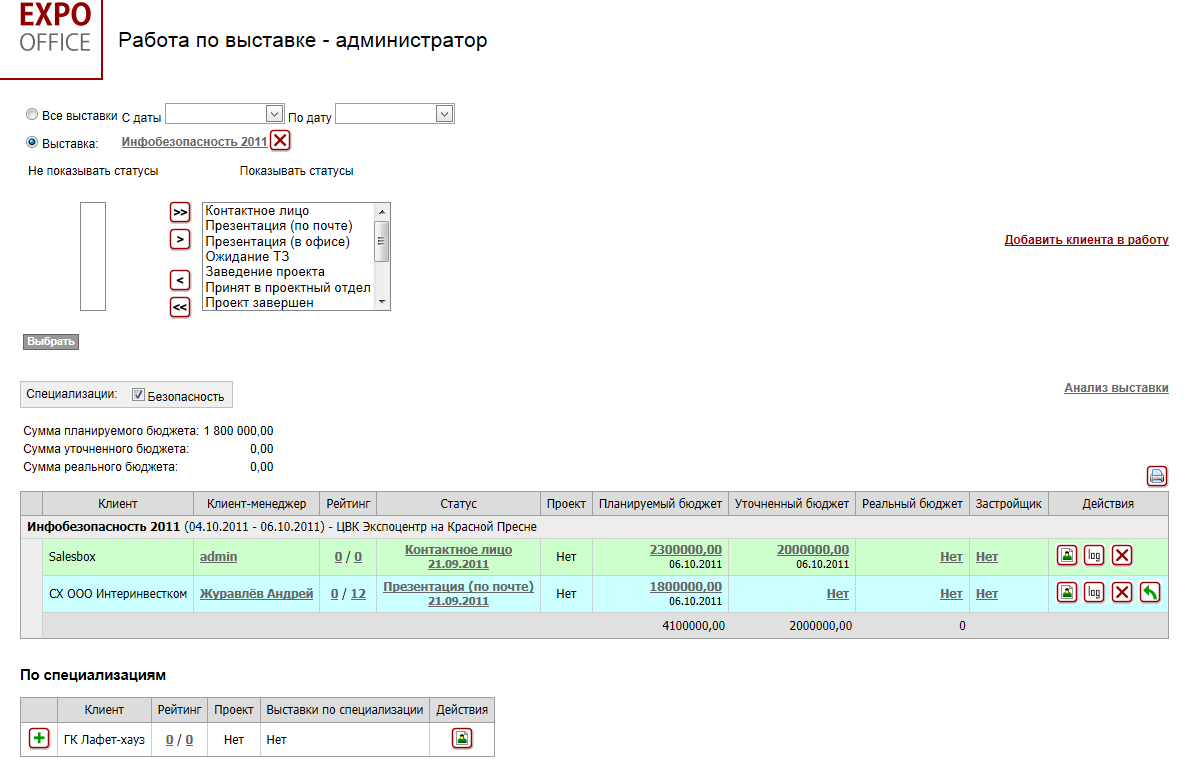The image size is (1187, 772).
Task: Select the 'Выставка' radio button
Action: pos(32,142)
